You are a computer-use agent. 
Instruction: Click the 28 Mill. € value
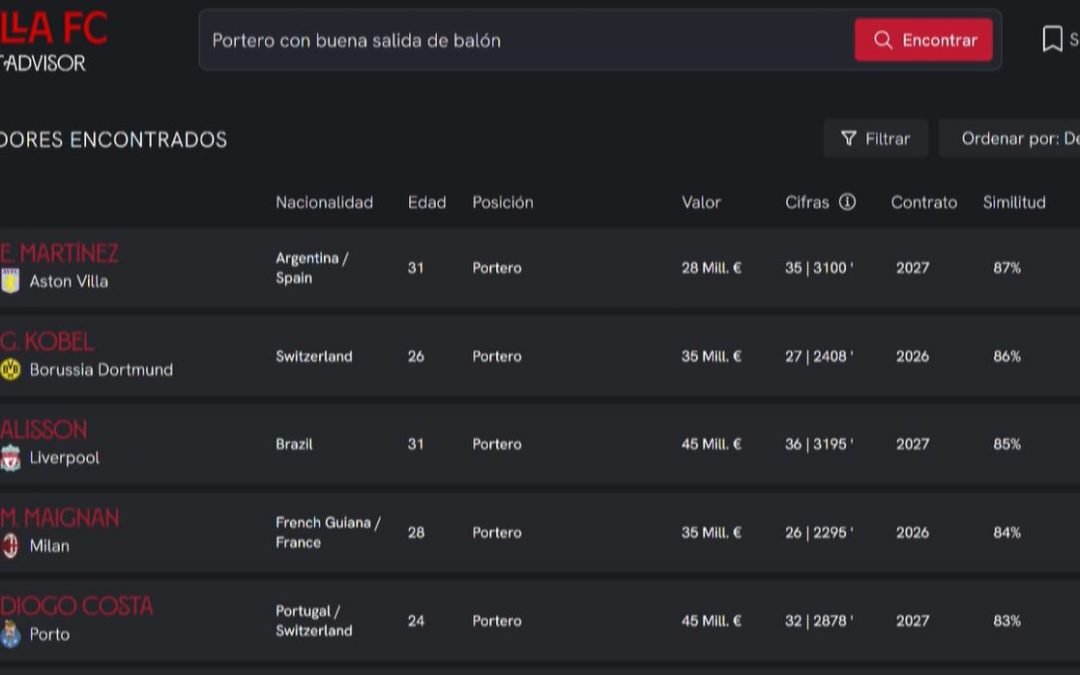coord(712,268)
